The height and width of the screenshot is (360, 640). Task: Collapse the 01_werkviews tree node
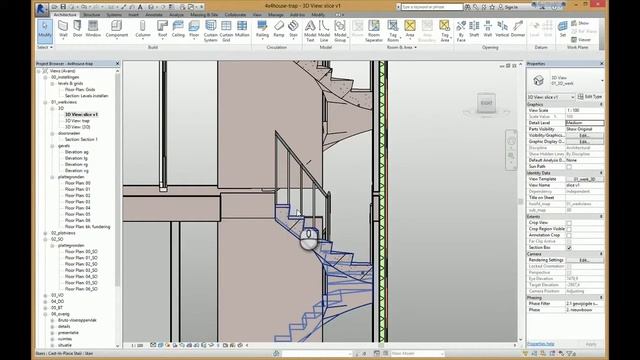(45, 102)
